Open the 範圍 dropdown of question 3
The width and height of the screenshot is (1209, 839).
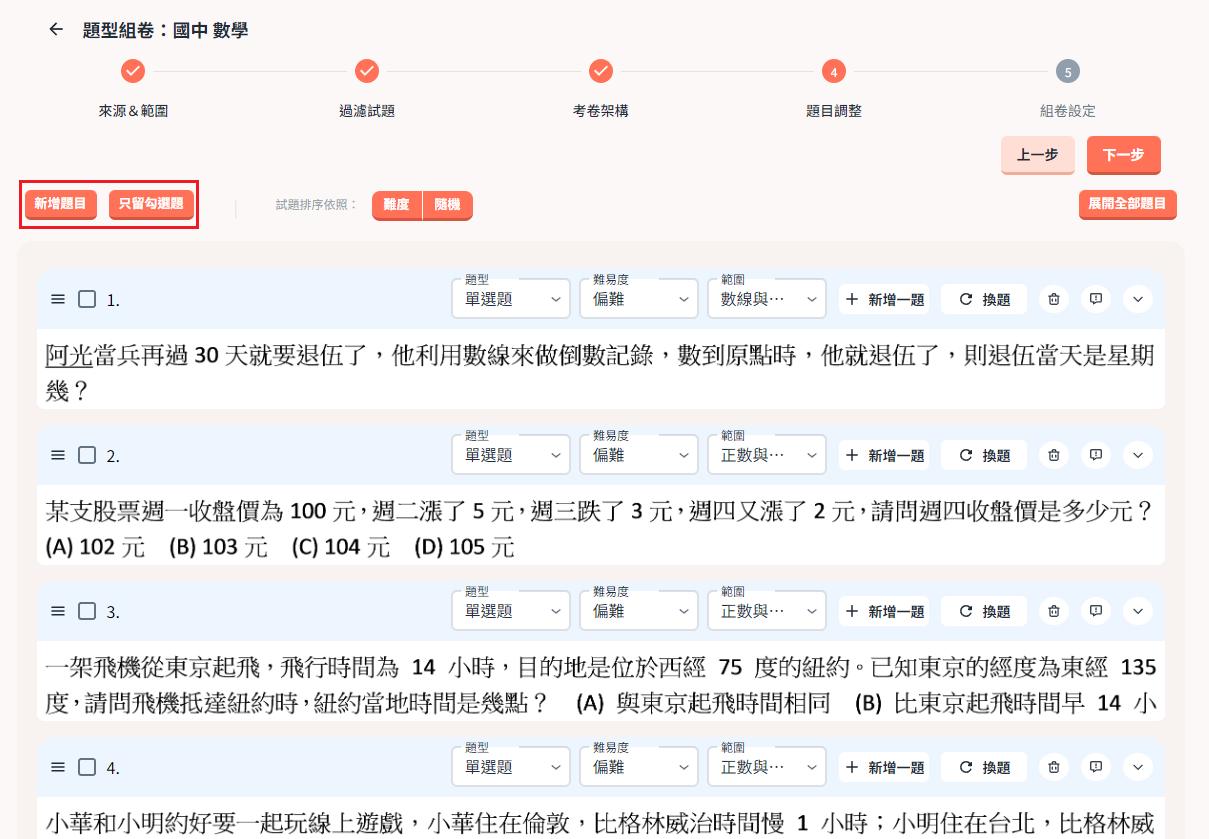coord(767,611)
